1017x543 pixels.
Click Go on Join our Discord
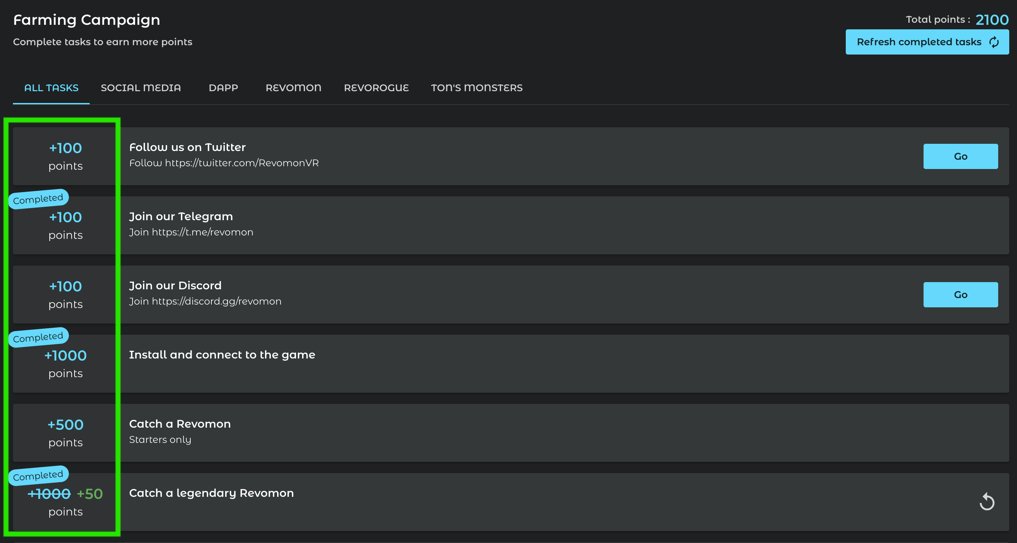click(961, 295)
